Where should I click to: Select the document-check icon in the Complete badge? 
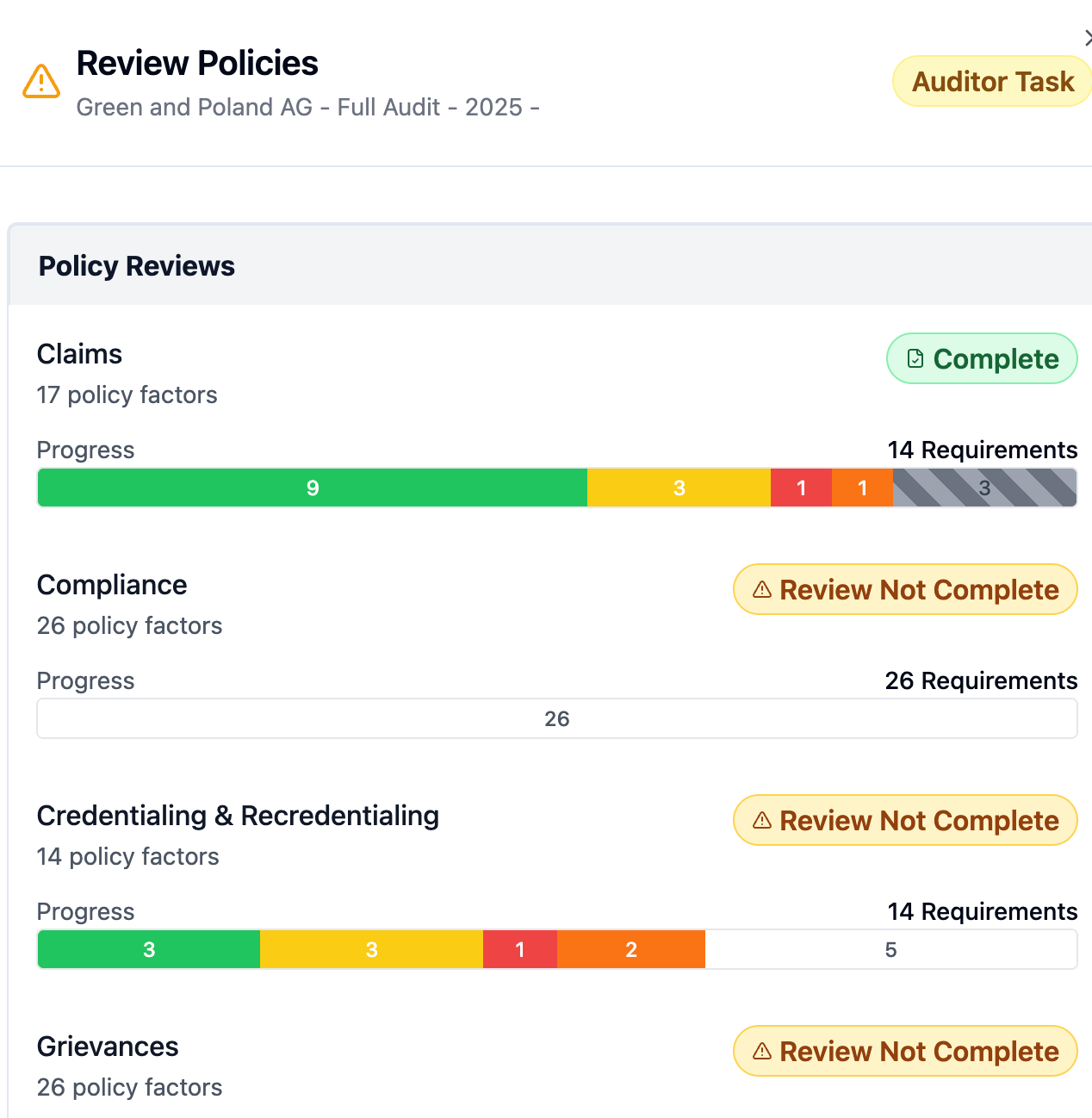(x=915, y=358)
